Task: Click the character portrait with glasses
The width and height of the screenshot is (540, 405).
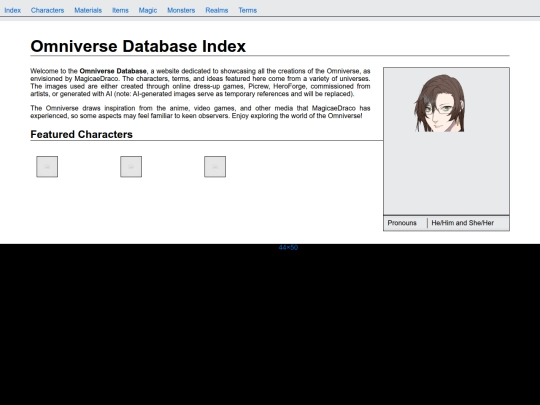Action: tap(440, 103)
